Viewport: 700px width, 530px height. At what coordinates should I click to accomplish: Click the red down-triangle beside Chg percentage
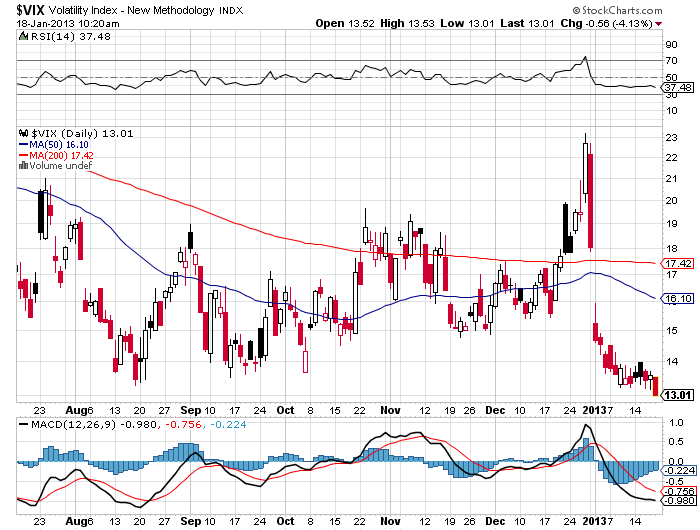pyautogui.click(x=659, y=24)
